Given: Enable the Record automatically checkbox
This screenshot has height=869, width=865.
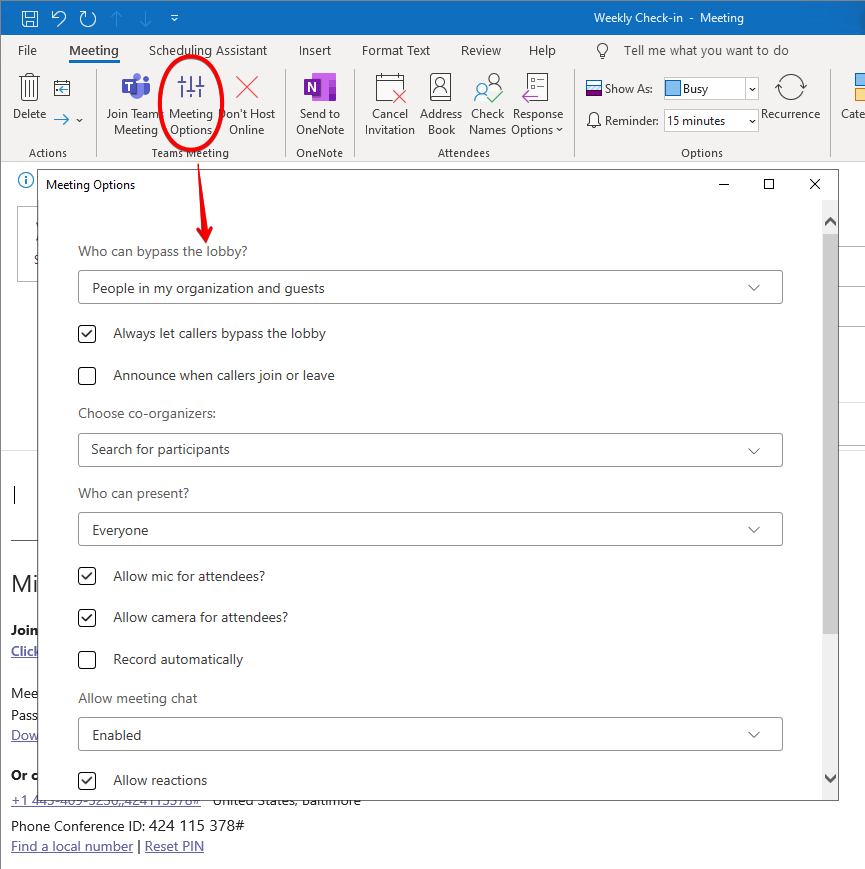Looking at the screenshot, I should [x=87, y=660].
